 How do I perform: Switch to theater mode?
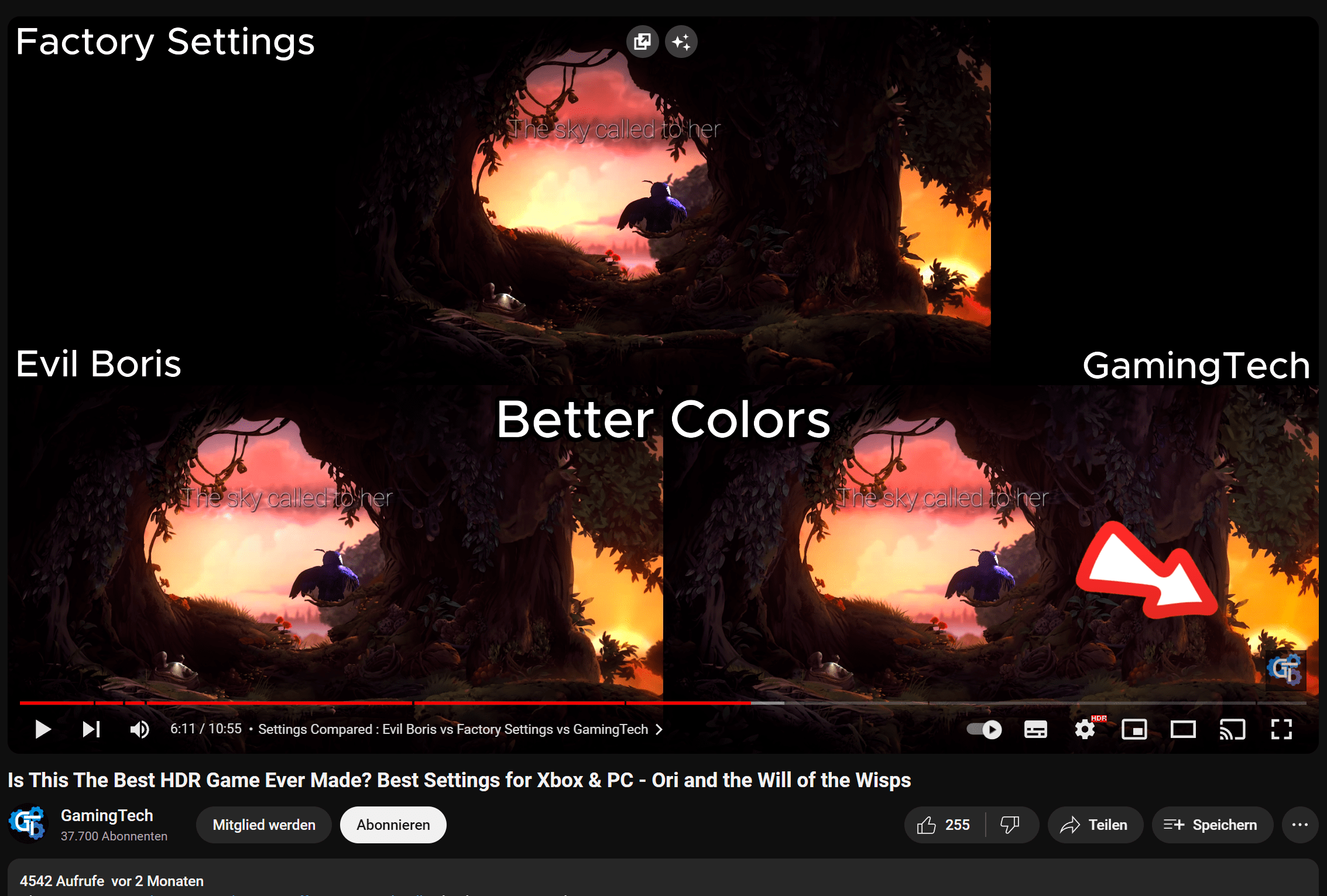click(1183, 729)
